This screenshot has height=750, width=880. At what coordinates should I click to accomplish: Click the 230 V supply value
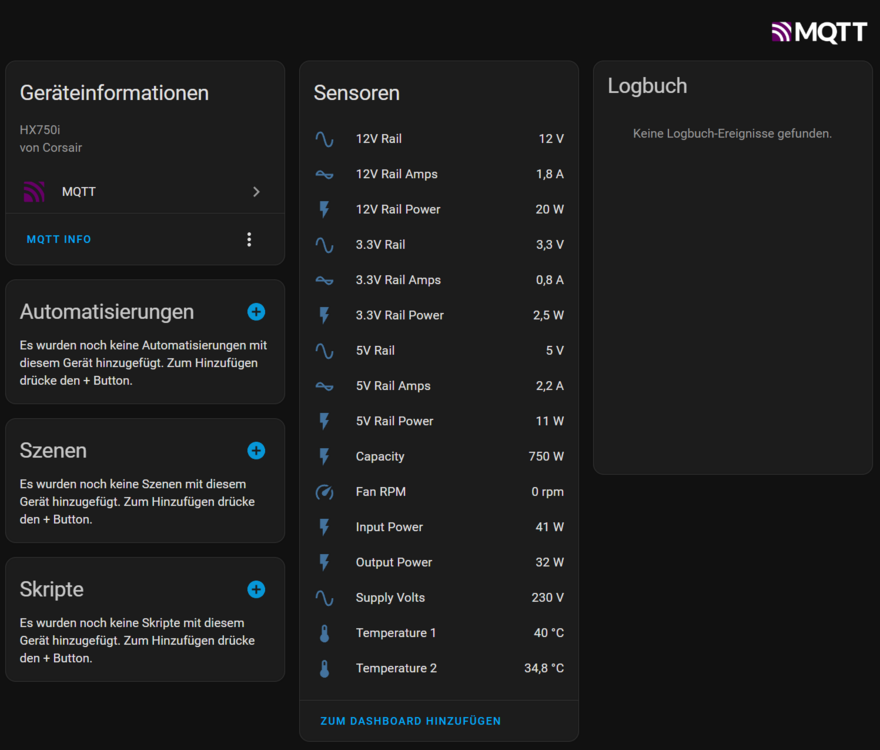(548, 598)
